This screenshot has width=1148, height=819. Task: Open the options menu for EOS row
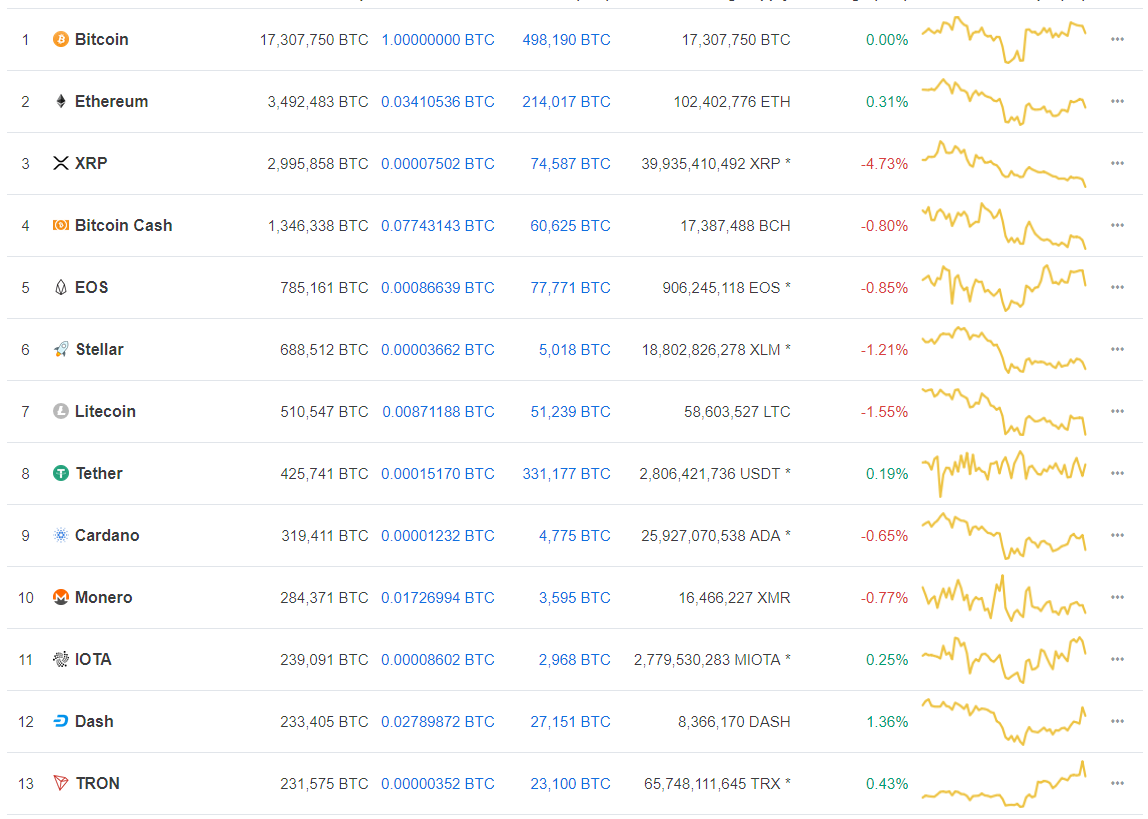[x=1117, y=288]
